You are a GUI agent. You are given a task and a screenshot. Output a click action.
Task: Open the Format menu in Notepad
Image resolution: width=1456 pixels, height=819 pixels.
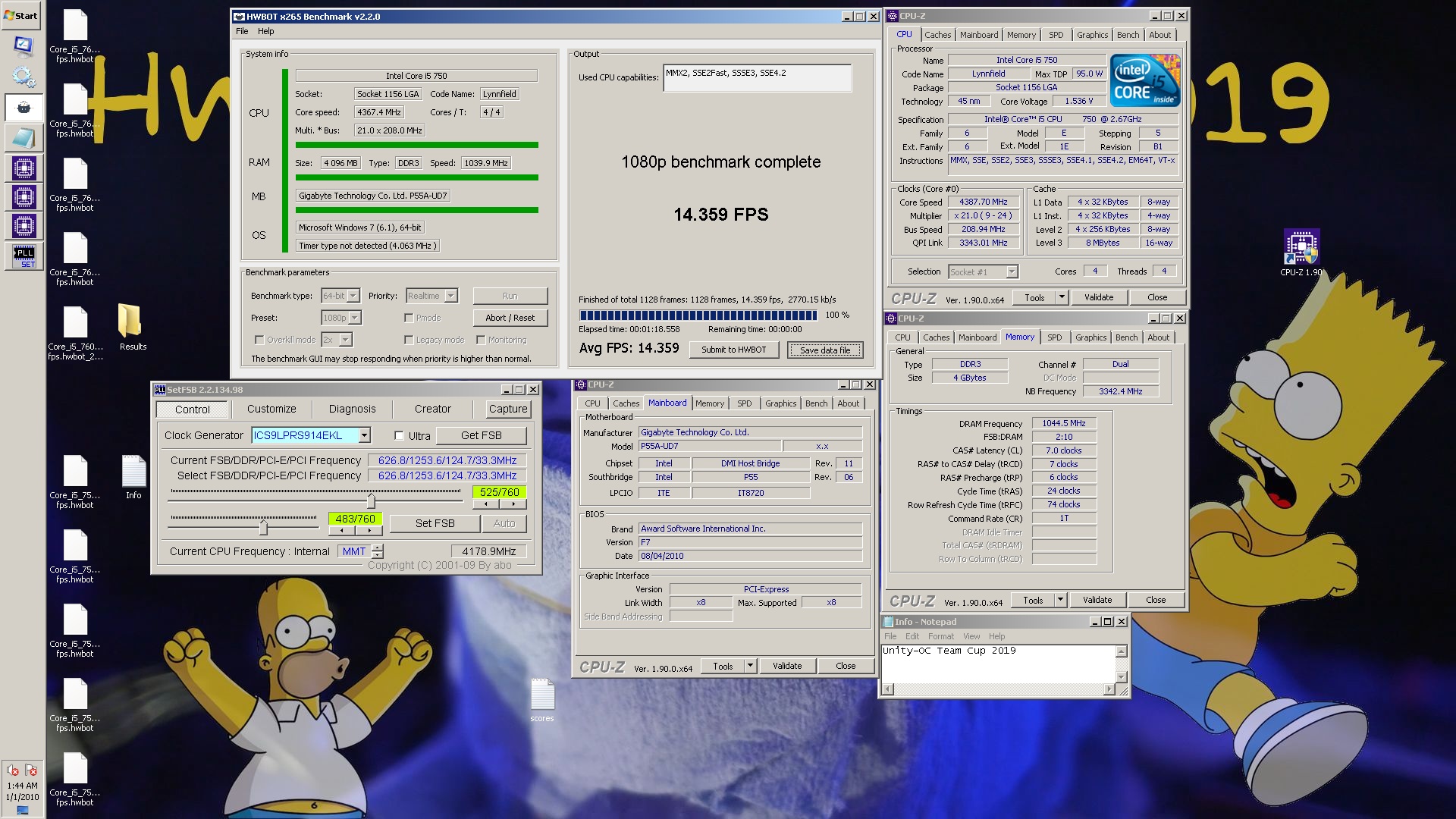940,636
